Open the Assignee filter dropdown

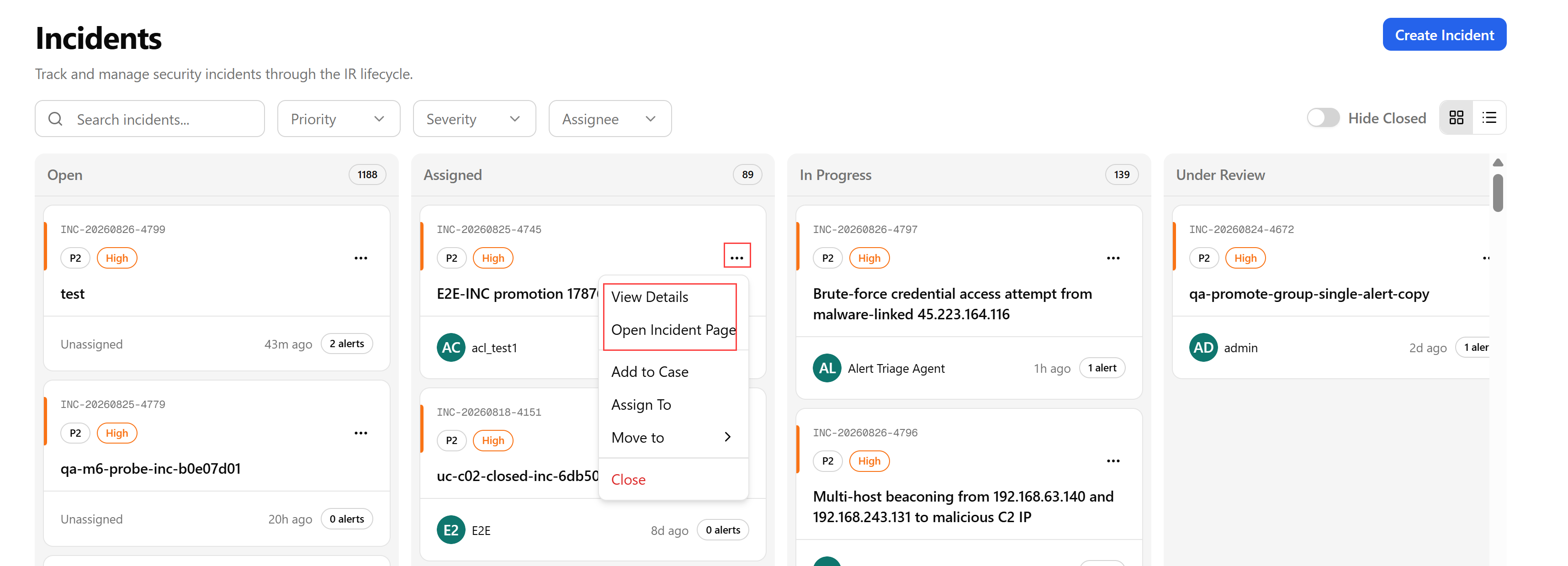pos(610,119)
